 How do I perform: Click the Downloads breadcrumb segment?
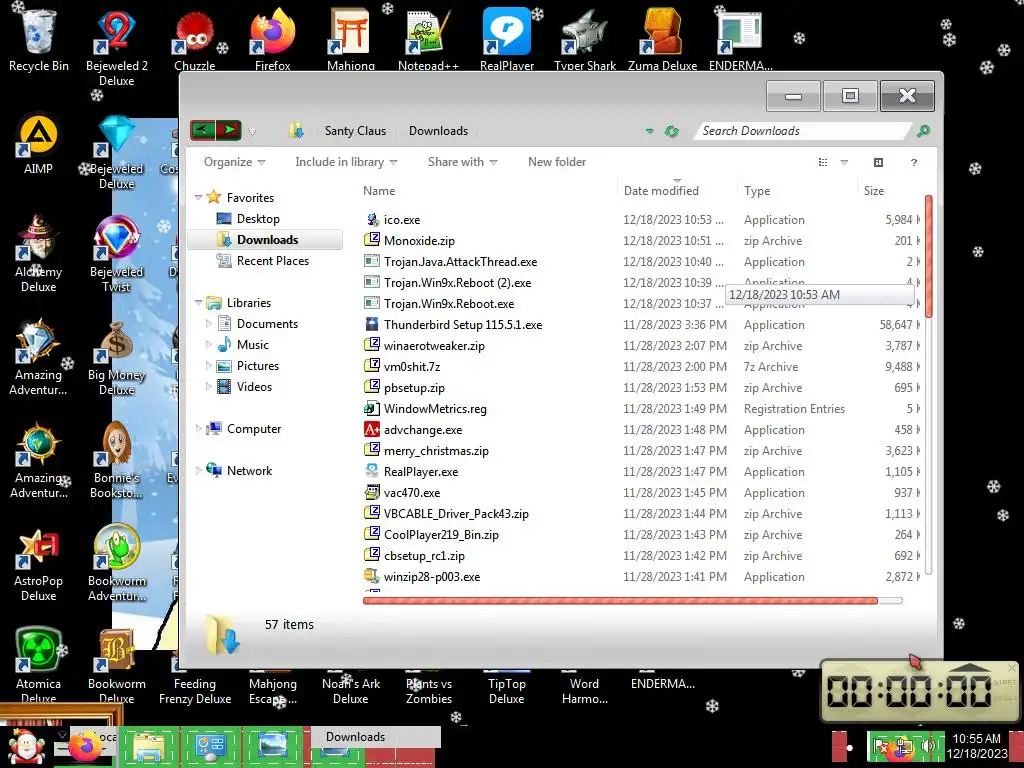[x=438, y=131]
